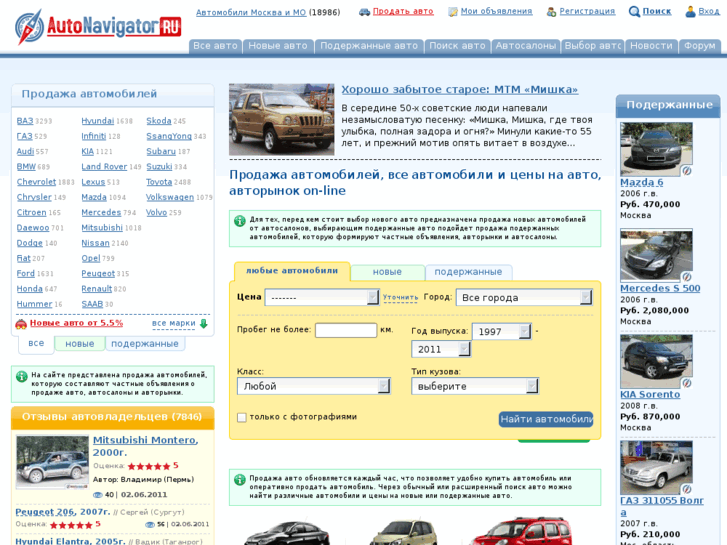Click the user icon beside Регистрация
The image size is (727, 545).
[551, 12]
